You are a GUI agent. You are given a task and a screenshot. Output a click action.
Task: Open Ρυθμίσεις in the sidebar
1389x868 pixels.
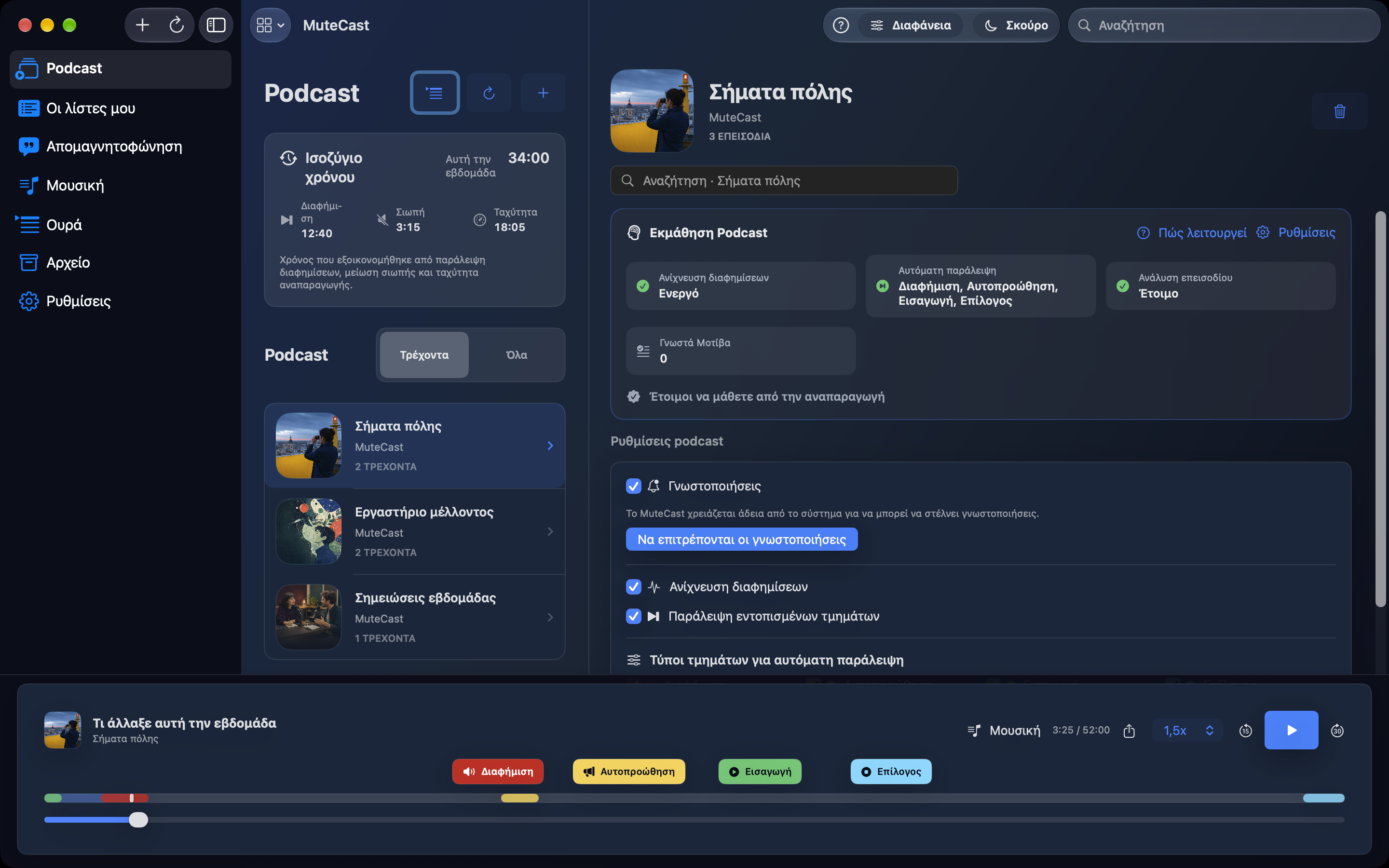(121, 301)
